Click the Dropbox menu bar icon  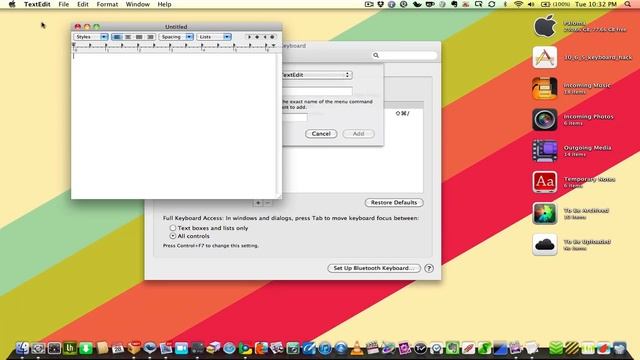click(380, 4)
